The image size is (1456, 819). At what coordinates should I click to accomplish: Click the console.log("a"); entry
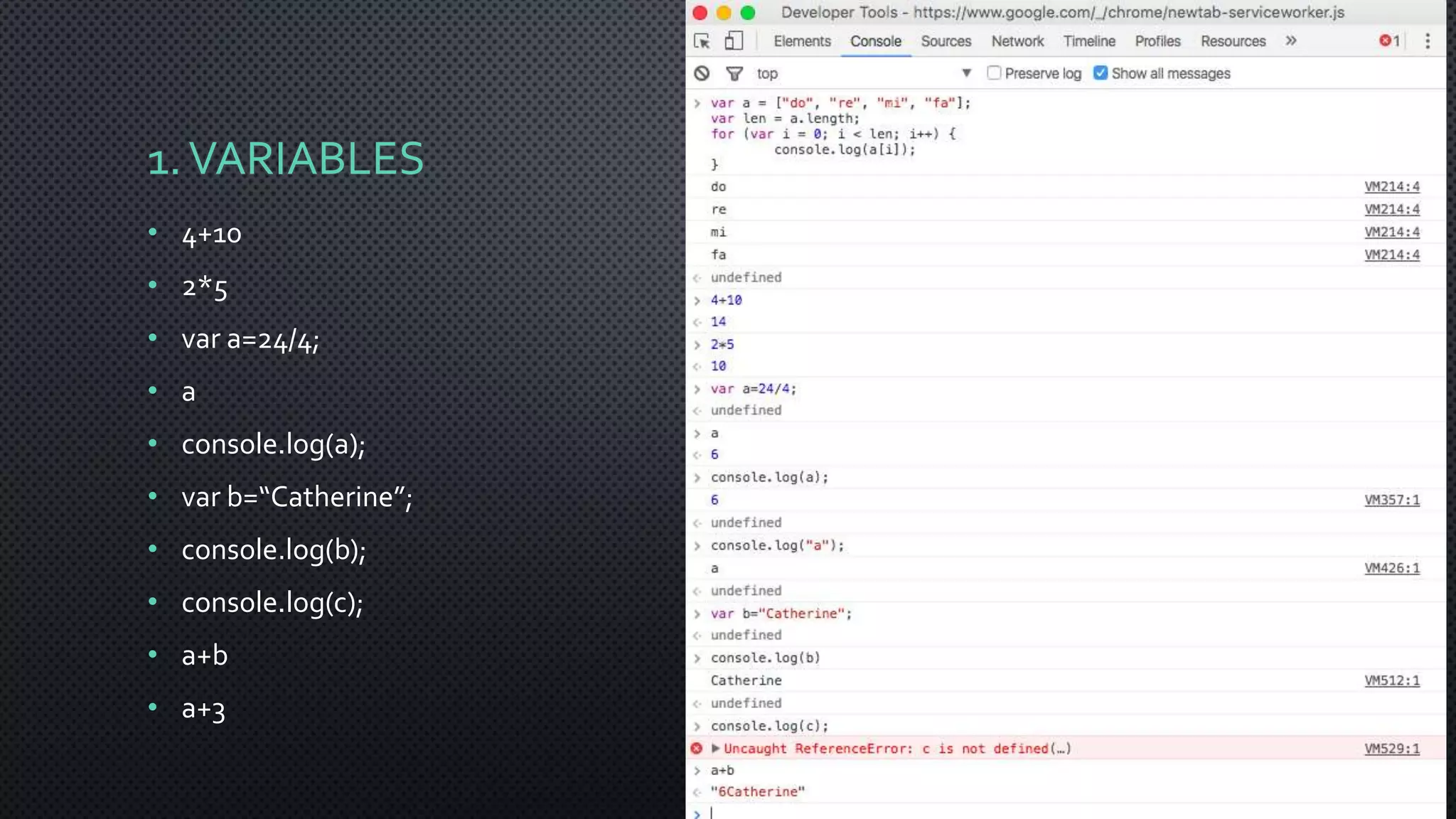[x=777, y=545]
